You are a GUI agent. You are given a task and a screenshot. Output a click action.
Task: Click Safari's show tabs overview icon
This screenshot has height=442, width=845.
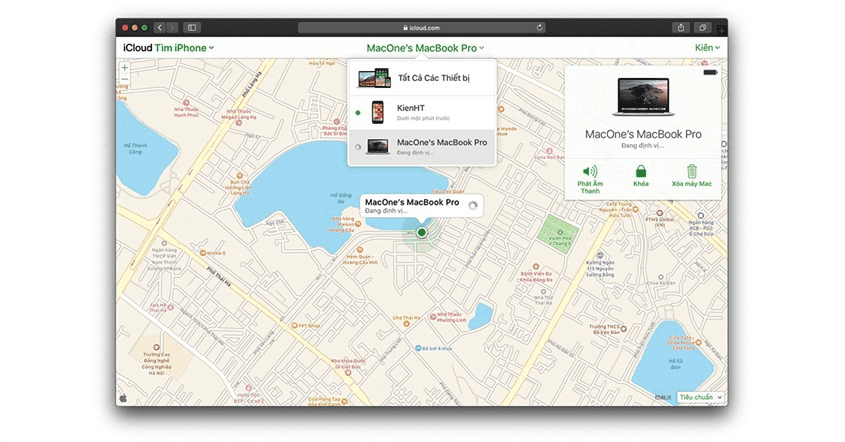click(x=703, y=27)
